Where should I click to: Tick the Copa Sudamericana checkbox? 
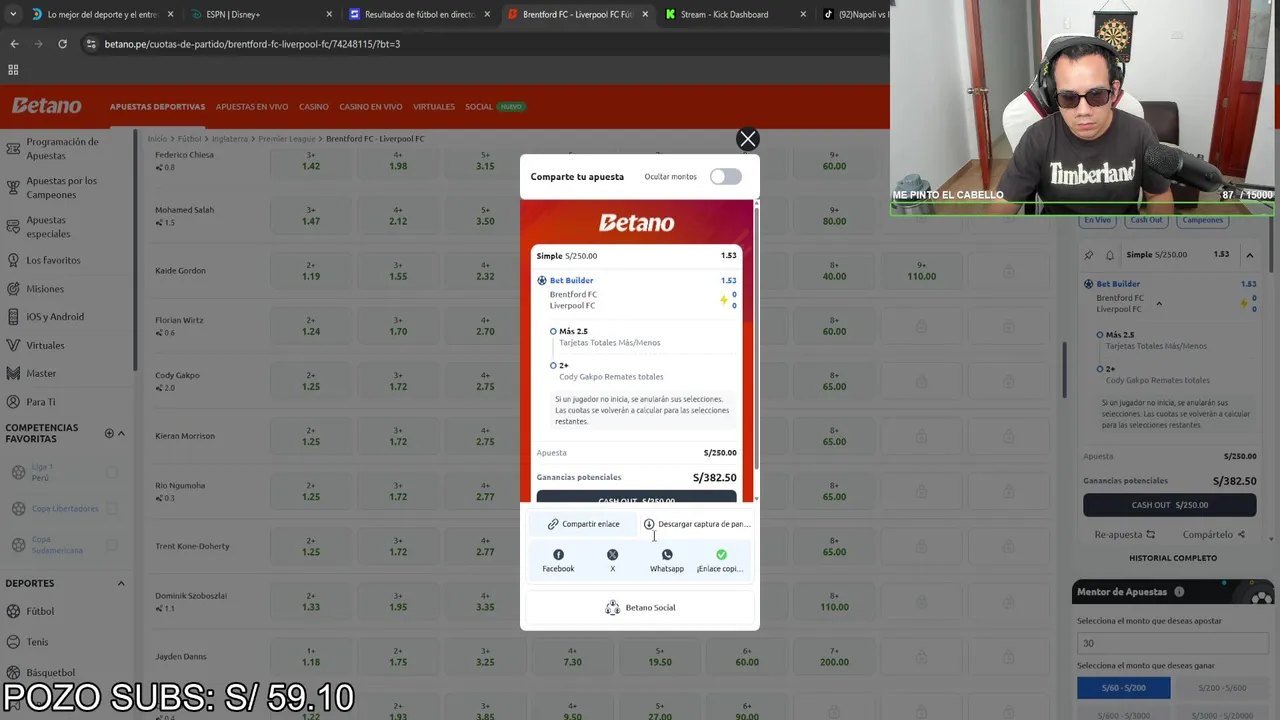click(x=112, y=545)
